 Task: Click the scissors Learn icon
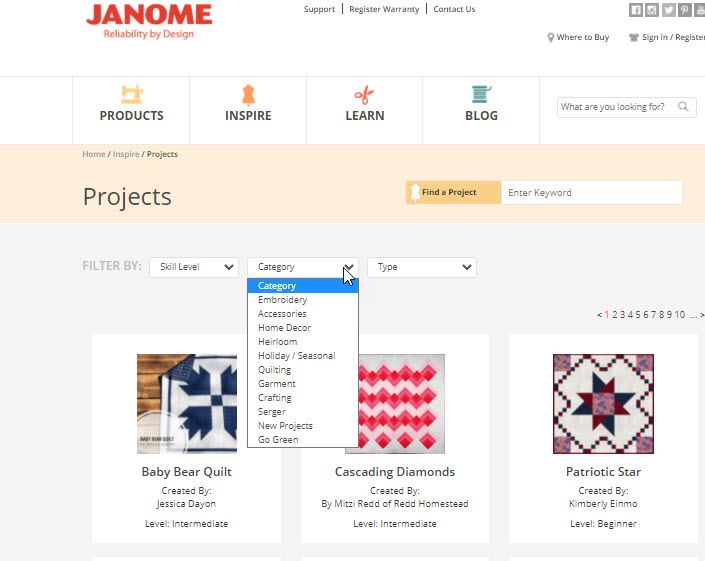coord(364,94)
